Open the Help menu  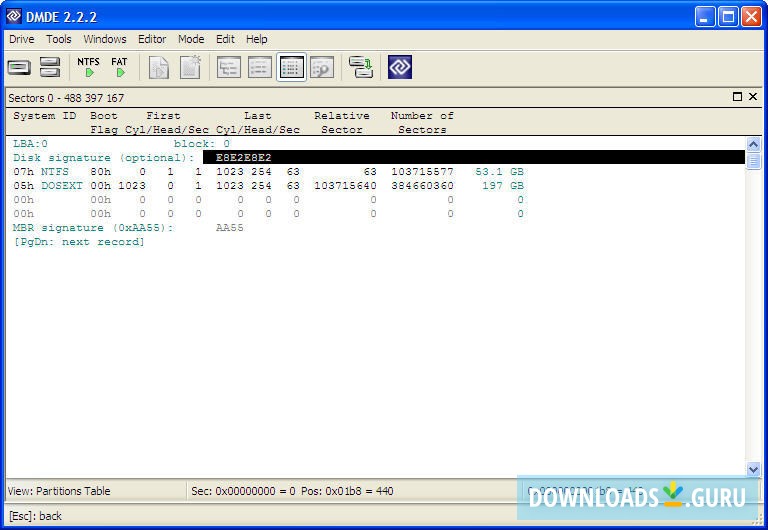tap(257, 39)
